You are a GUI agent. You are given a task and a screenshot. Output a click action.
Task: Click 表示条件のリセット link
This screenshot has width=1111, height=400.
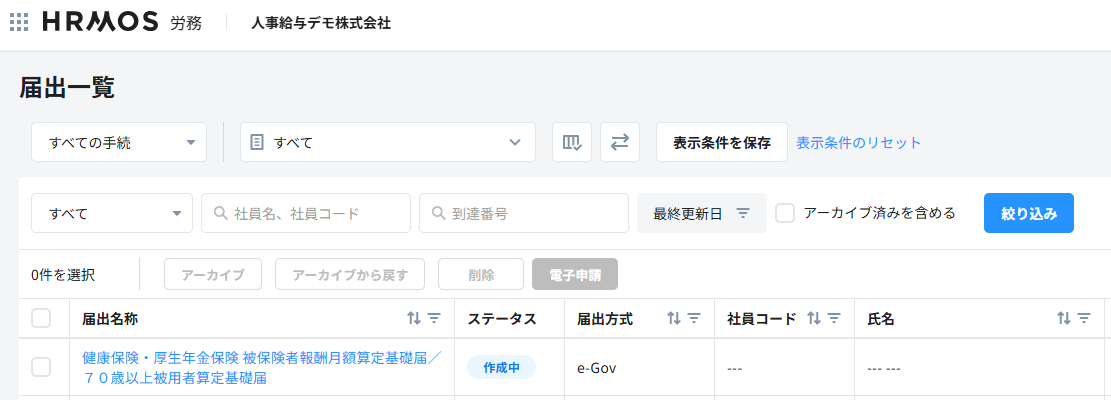tap(859, 142)
